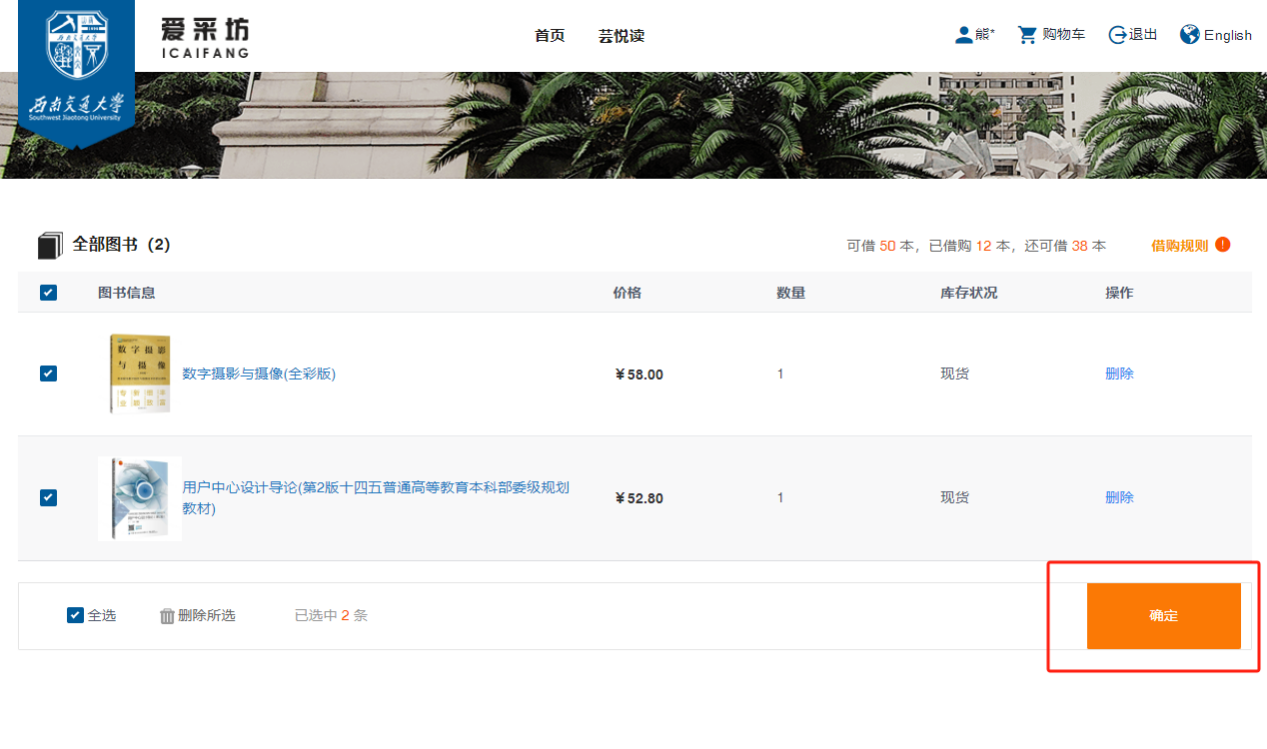This screenshot has width=1267, height=749.
Task: Click the logout arrow icon
Action: click(x=1117, y=35)
